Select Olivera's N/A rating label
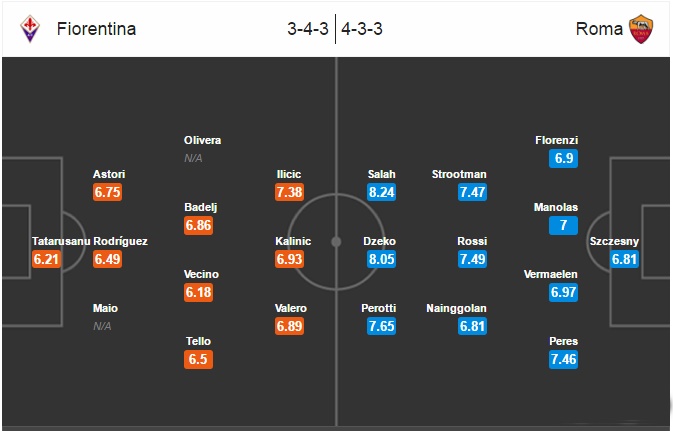This screenshot has width=673, height=431. [x=193, y=158]
